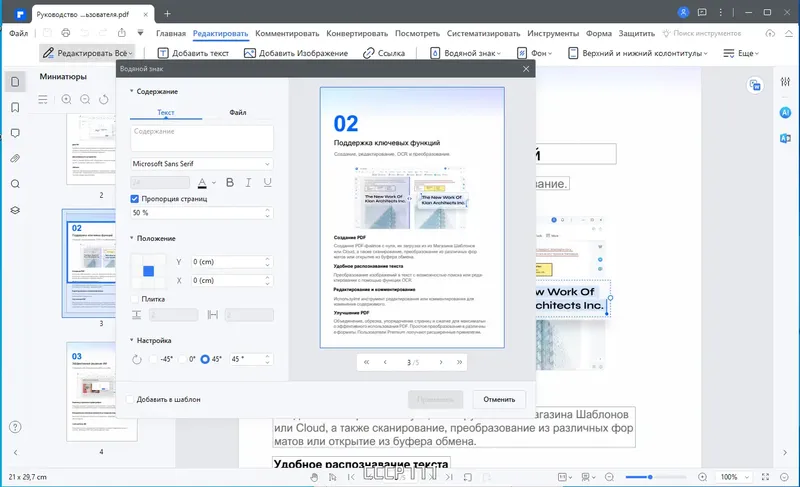Image resolution: width=800 pixels, height=487 pixels.
Task: Open the Фон toolbar dropdown
Action: (534, 53)
